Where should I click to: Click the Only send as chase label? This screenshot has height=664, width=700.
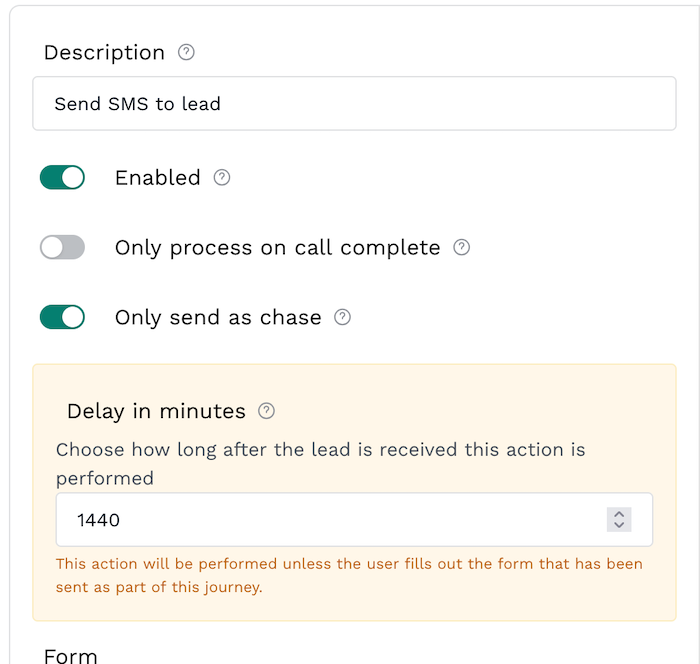[218, 318]
